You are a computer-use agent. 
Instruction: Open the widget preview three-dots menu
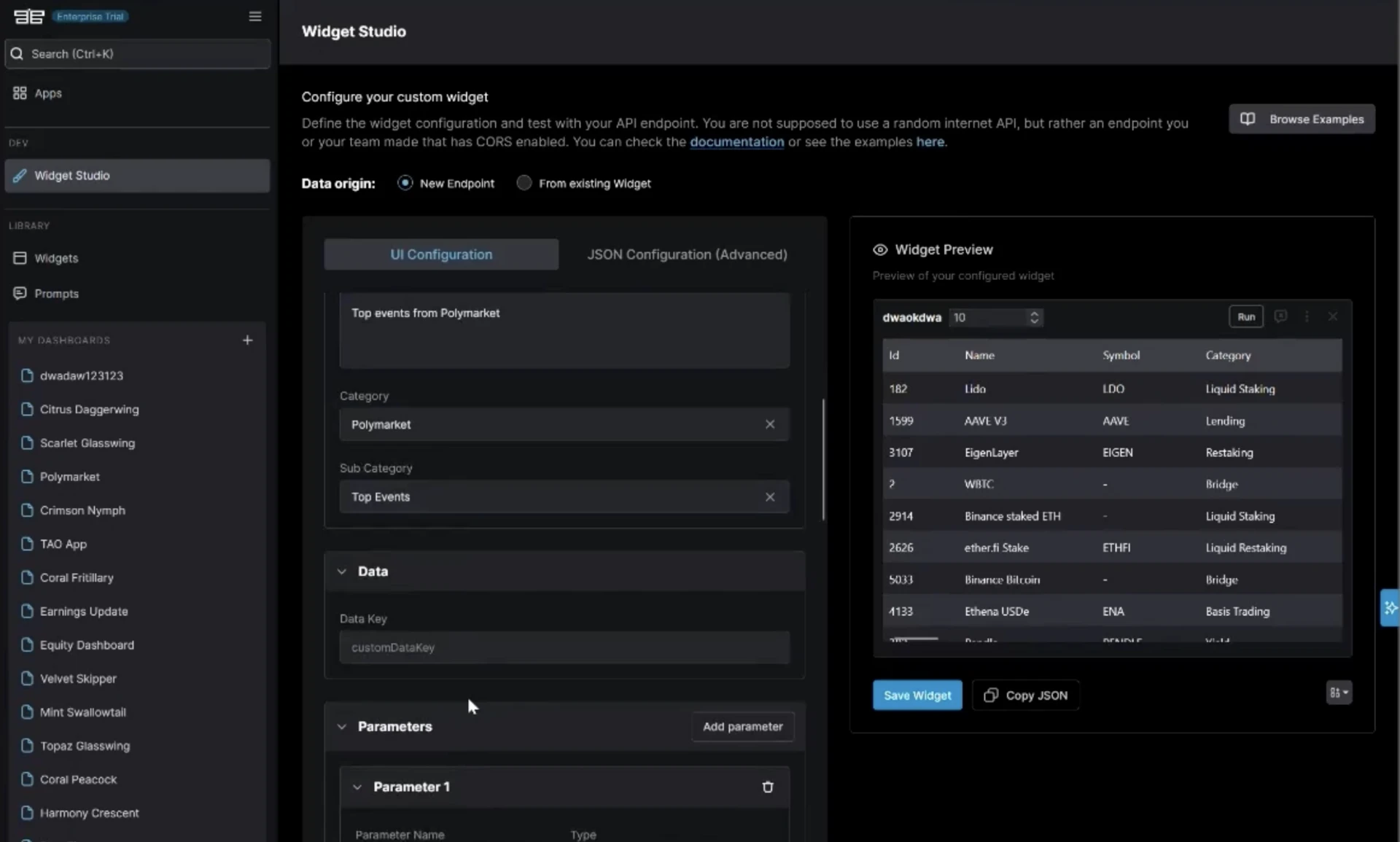click(1306, 316)
